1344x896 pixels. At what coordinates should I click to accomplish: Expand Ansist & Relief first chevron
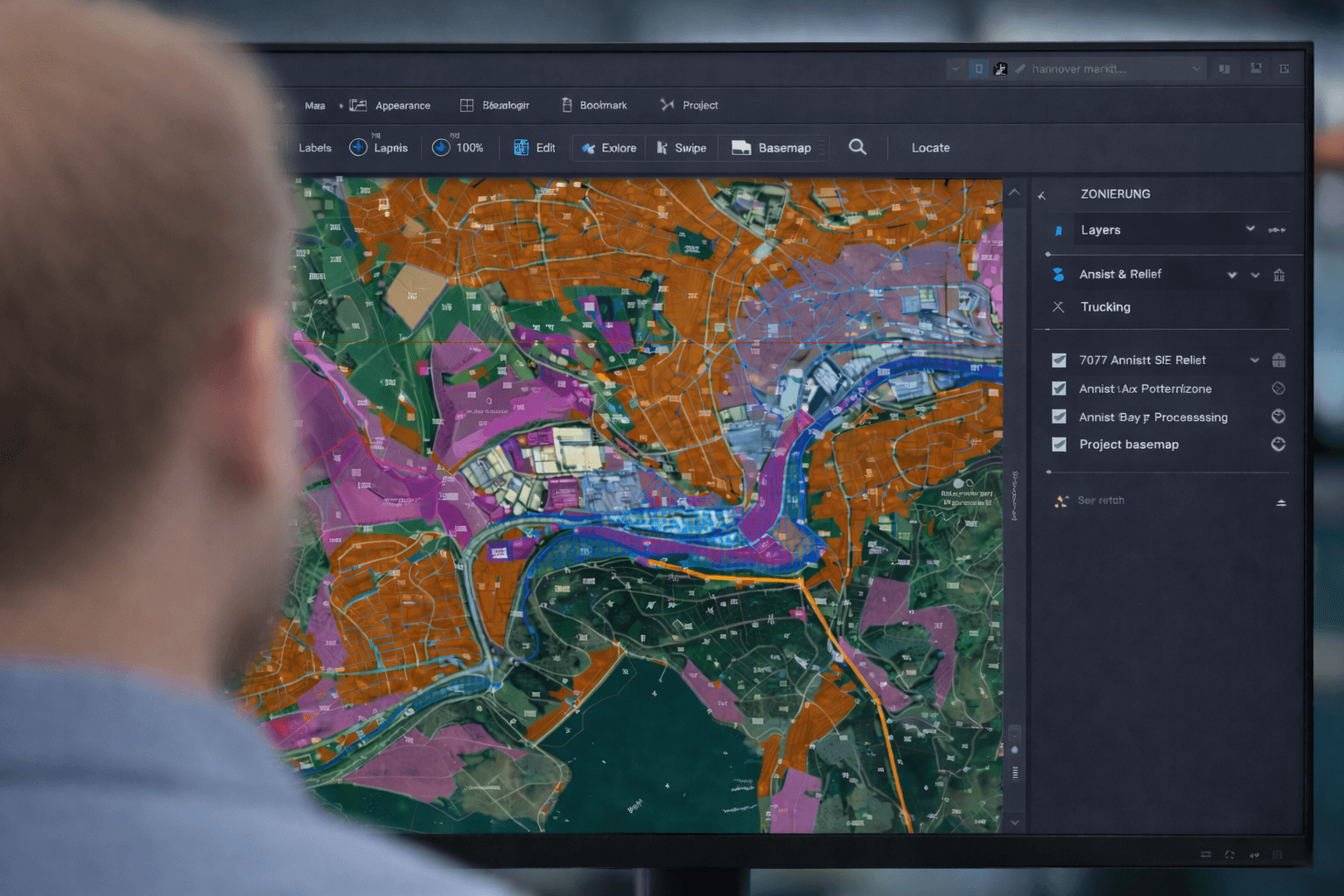[1232, 275]
